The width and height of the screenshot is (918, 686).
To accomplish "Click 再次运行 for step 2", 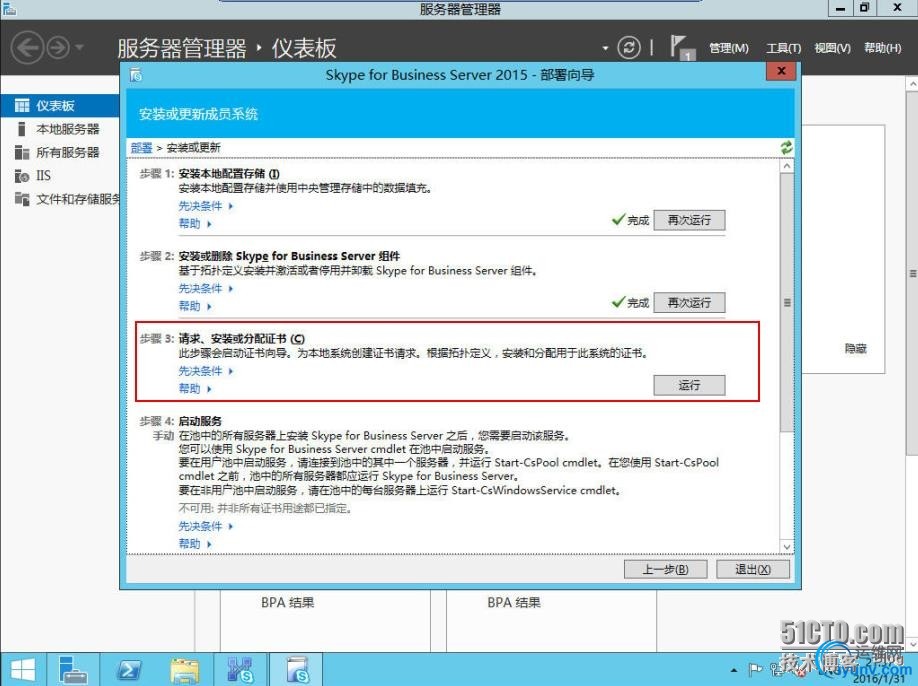I will click(x=689, y=303).
